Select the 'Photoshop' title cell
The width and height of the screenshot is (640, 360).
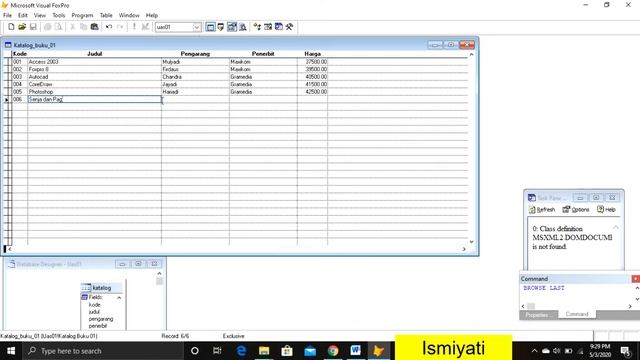coord(94,92)
